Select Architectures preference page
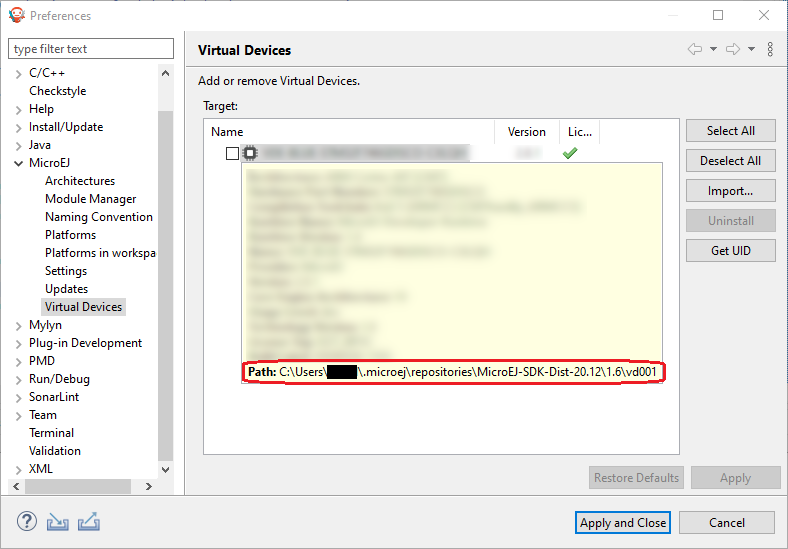 80,181
